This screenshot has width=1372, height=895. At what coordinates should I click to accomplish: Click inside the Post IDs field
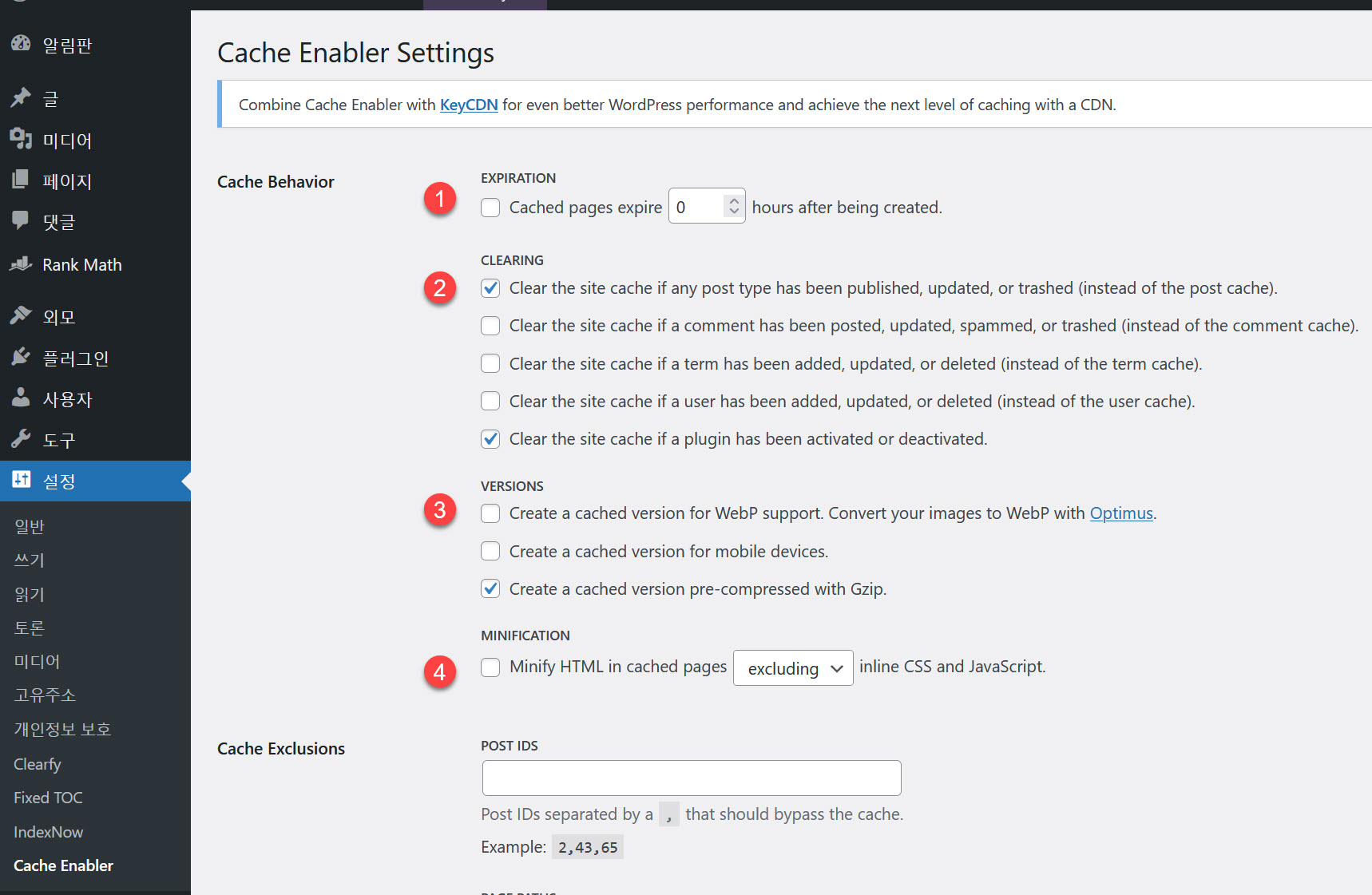click(691, 777)
